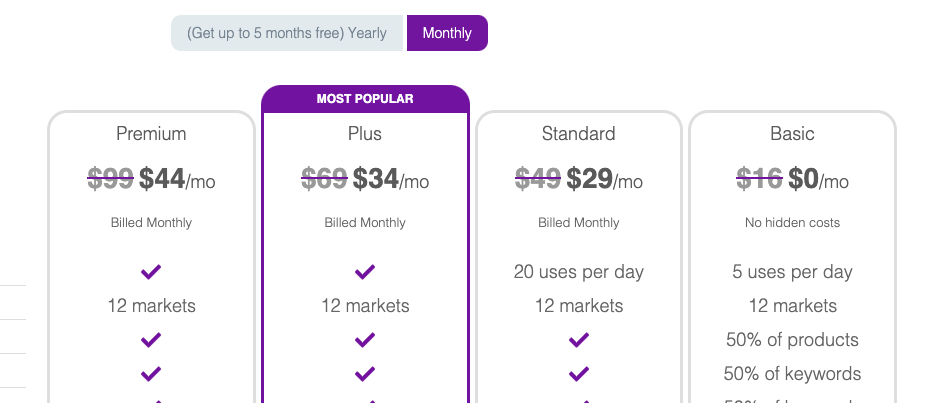Click 20 uses per day text
The height and width of the screenshot is (403, 942).
pos(579,272)
